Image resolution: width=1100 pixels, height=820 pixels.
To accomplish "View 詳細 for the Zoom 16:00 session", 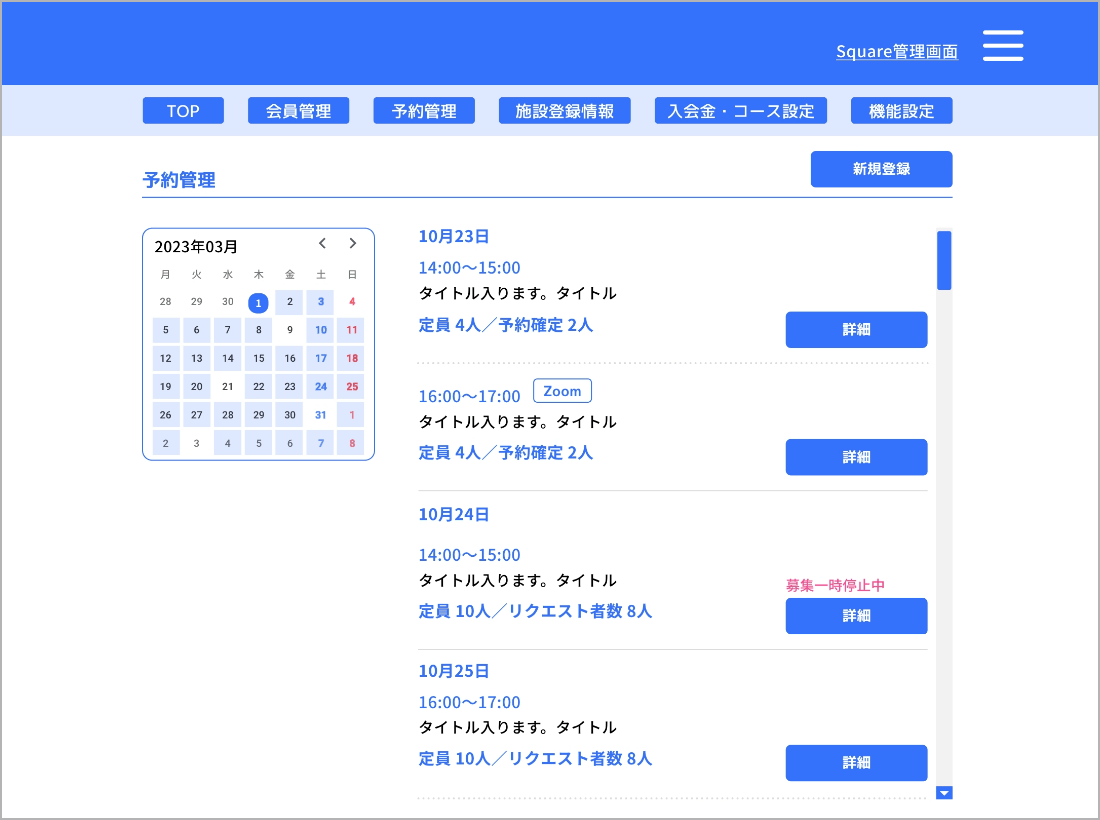I will coord(856,457).
